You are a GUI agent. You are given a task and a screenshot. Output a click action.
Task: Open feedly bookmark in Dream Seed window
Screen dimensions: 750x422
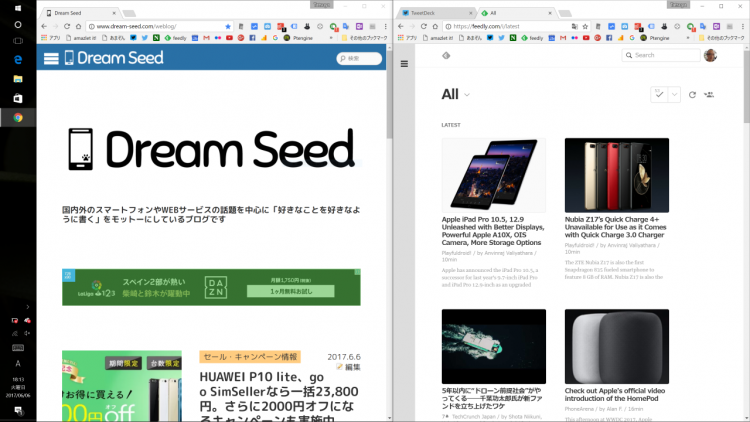click(176, 38)
